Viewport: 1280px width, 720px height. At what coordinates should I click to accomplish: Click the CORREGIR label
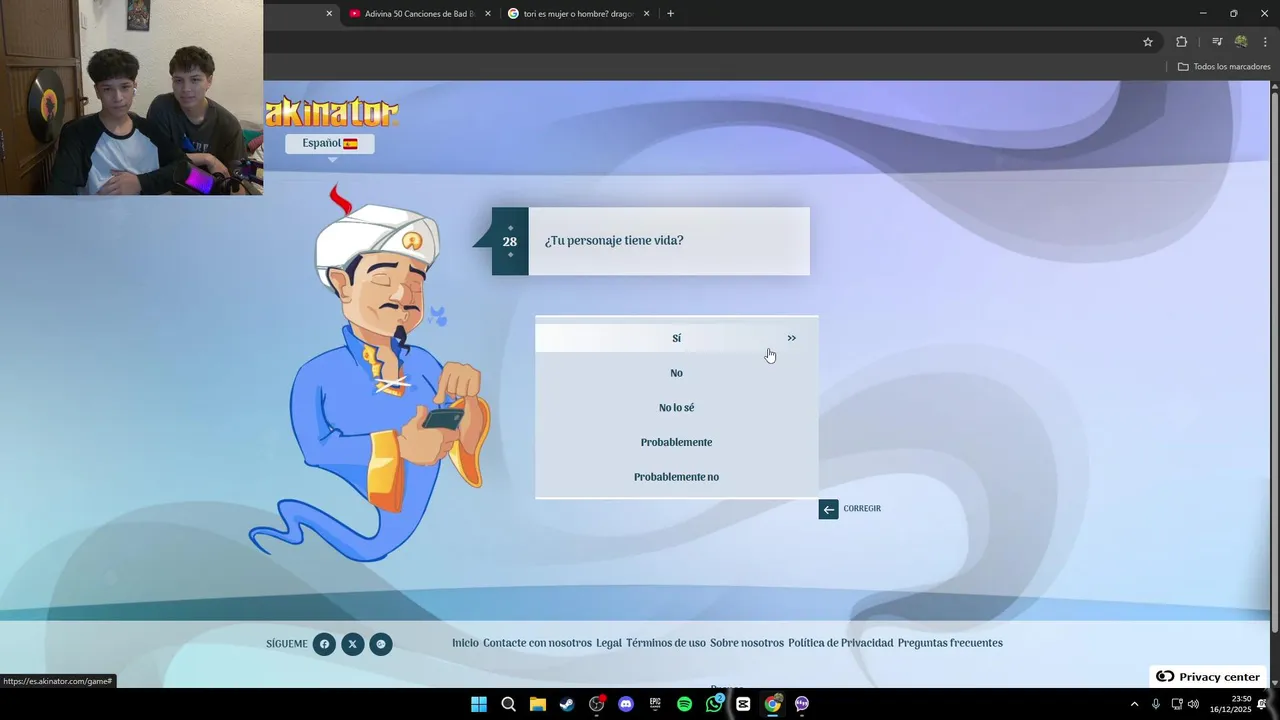coord(862,509)
